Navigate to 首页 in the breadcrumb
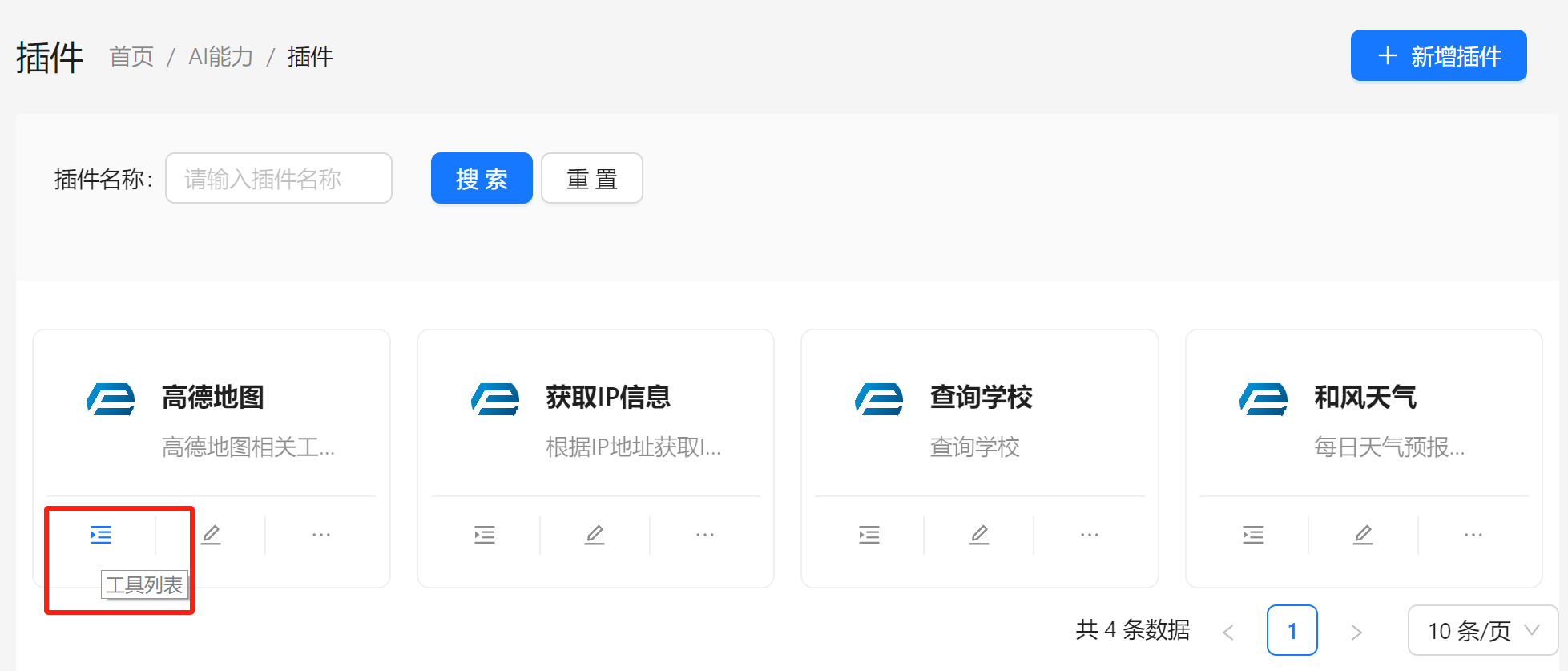This screenshot has height=671, width=1568. pos(131,57)
